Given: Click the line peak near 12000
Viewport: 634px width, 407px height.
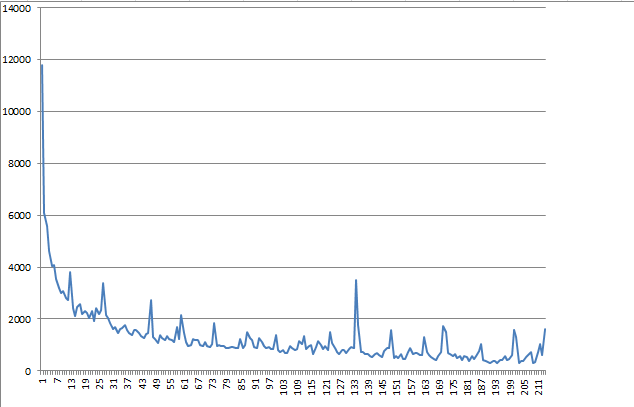Looking at the screenshot, I should [42, 65].
